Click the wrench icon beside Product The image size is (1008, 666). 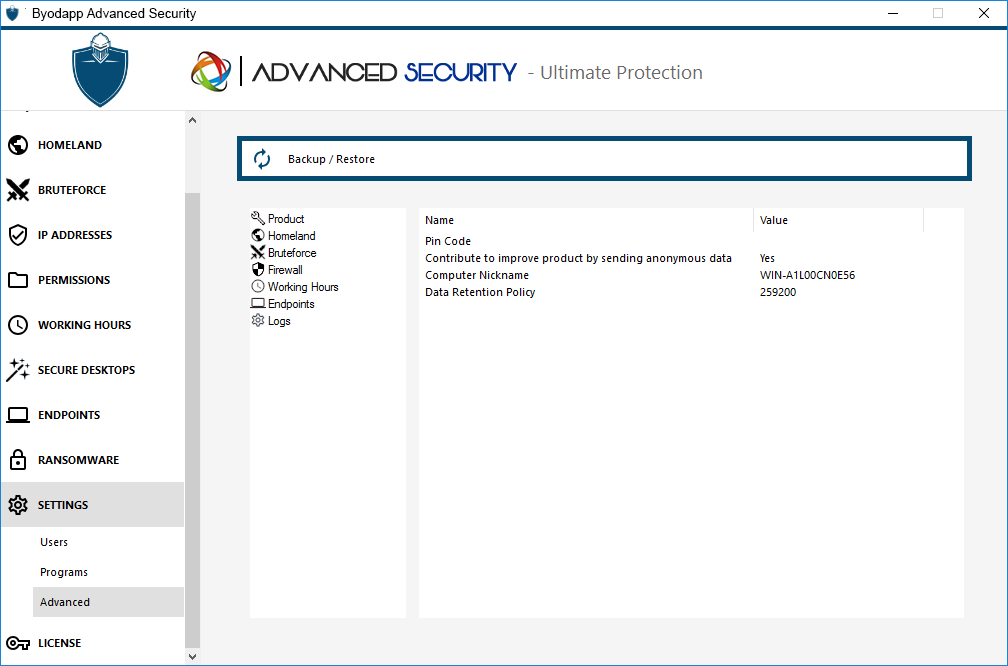tap(258, 218)
